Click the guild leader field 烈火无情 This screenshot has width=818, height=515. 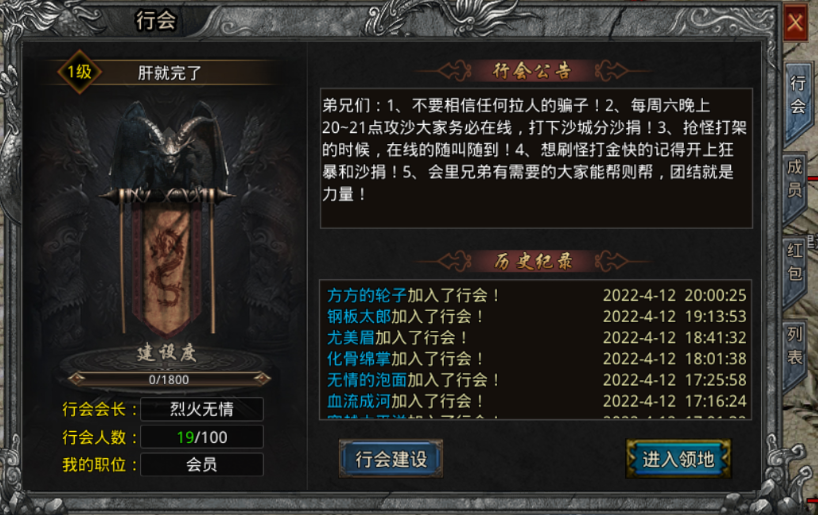pyautogui.click(x=202, y=409)
